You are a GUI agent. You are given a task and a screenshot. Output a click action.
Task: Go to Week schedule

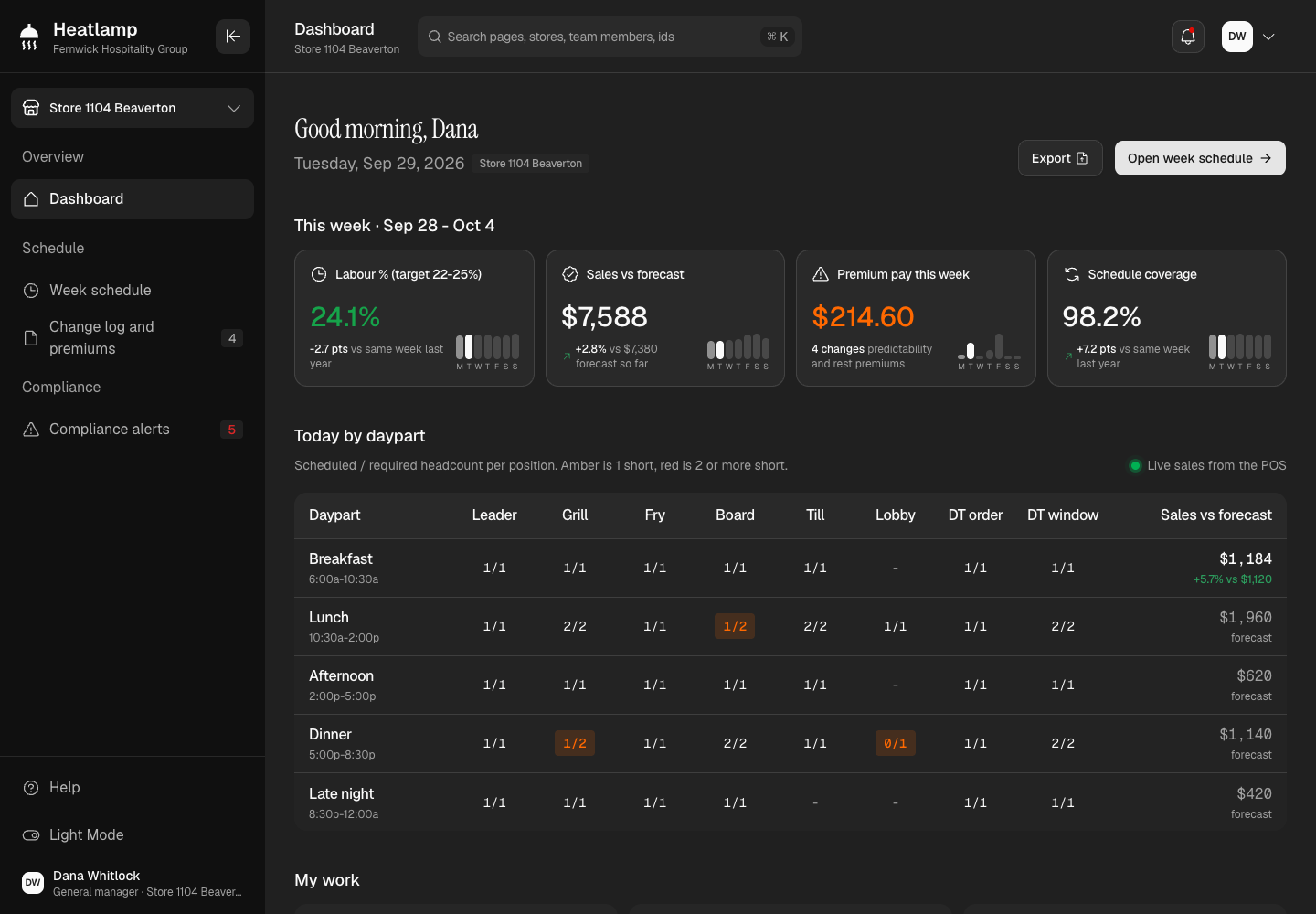coord(133,291)
